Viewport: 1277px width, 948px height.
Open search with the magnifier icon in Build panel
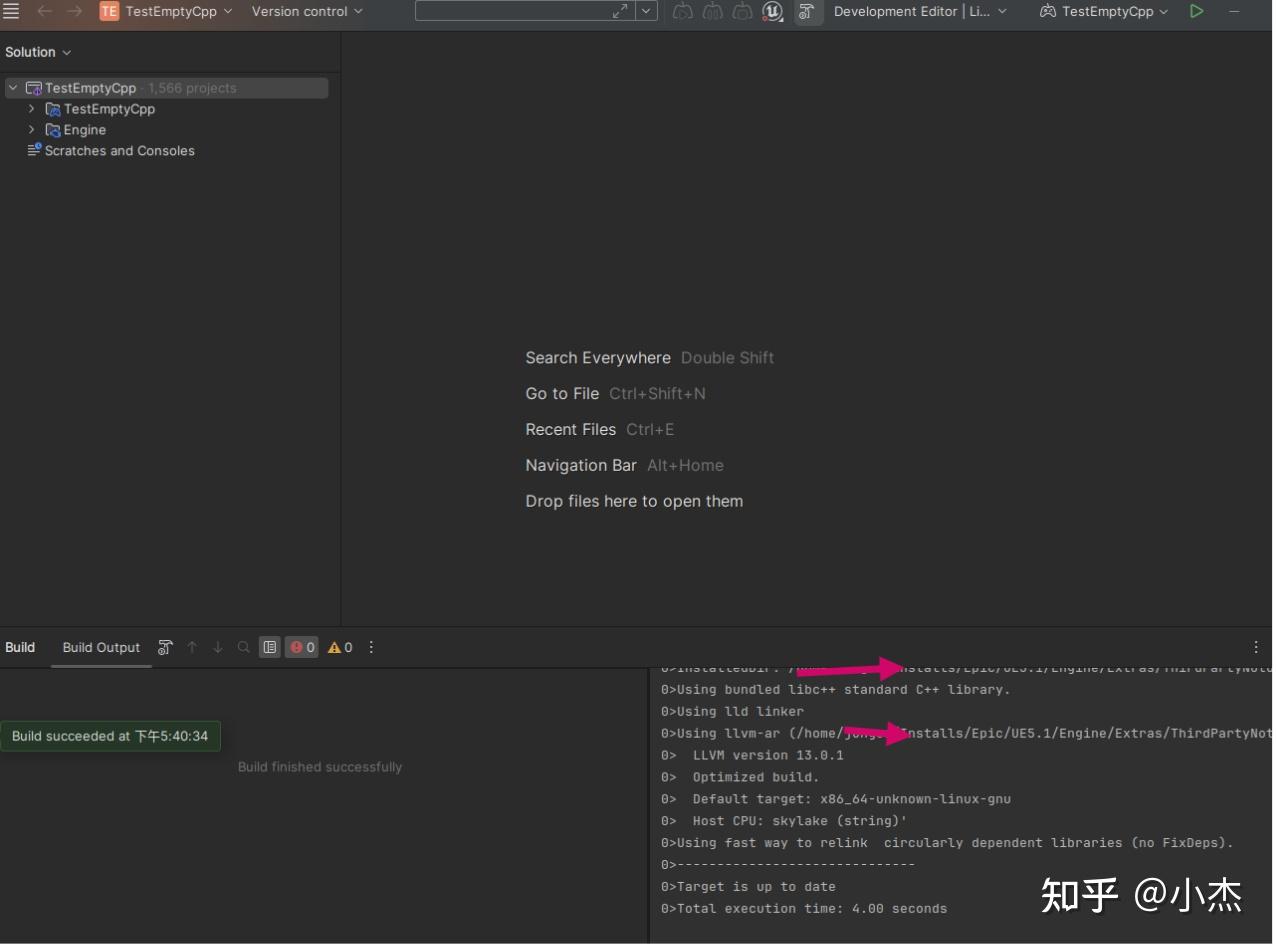(x=243, y=647)
